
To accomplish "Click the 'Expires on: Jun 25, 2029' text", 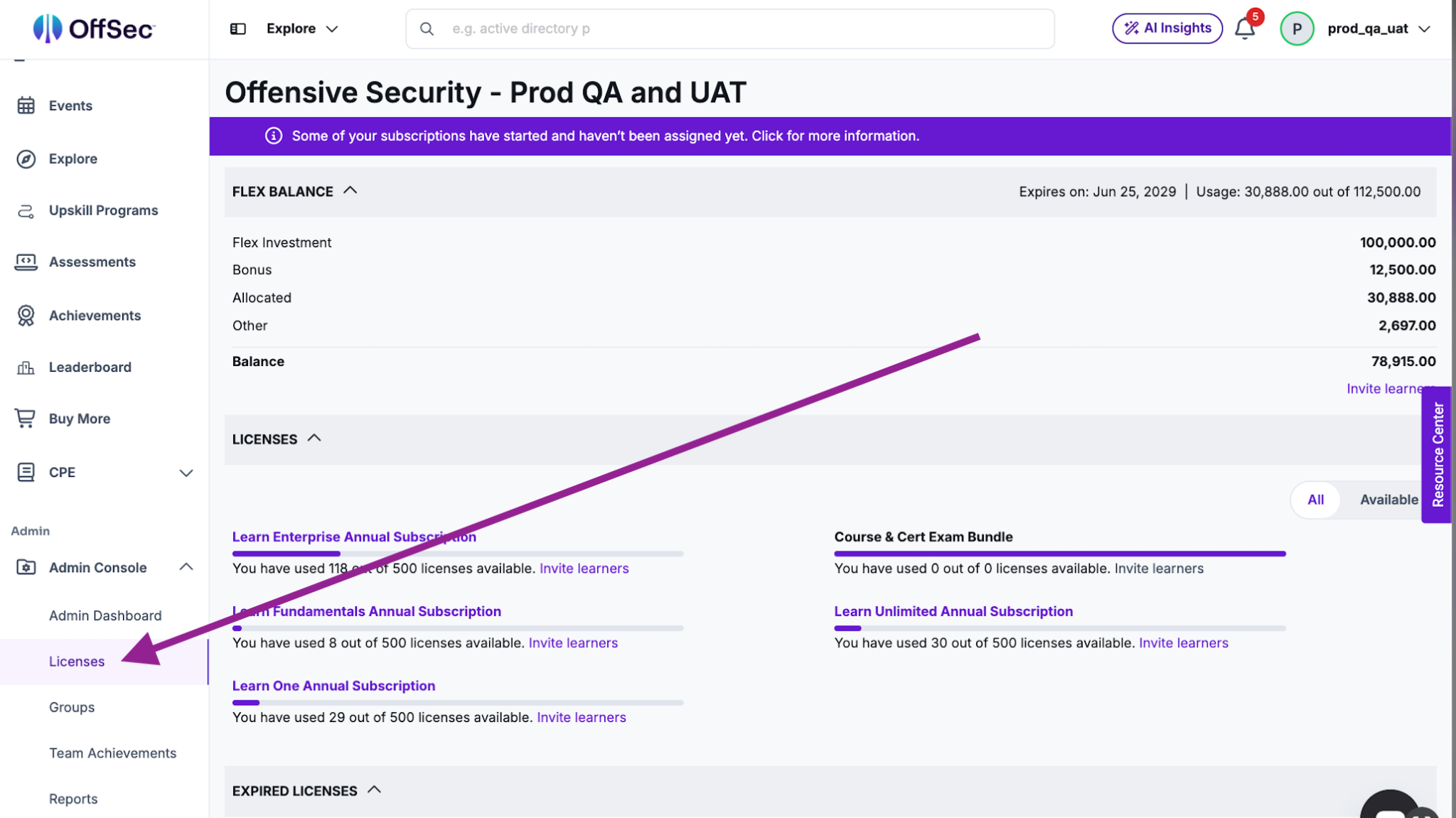I will (x=1098, y=192).
